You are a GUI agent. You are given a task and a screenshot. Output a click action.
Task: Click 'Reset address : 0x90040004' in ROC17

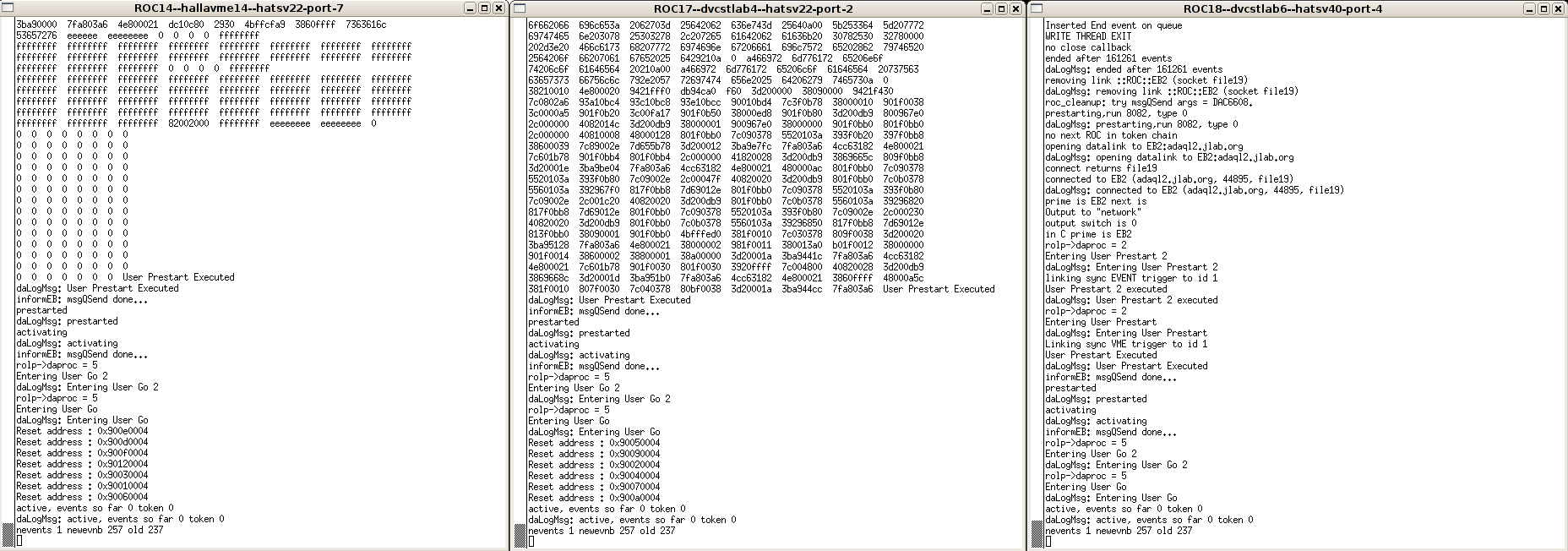[x=595, y=476]
